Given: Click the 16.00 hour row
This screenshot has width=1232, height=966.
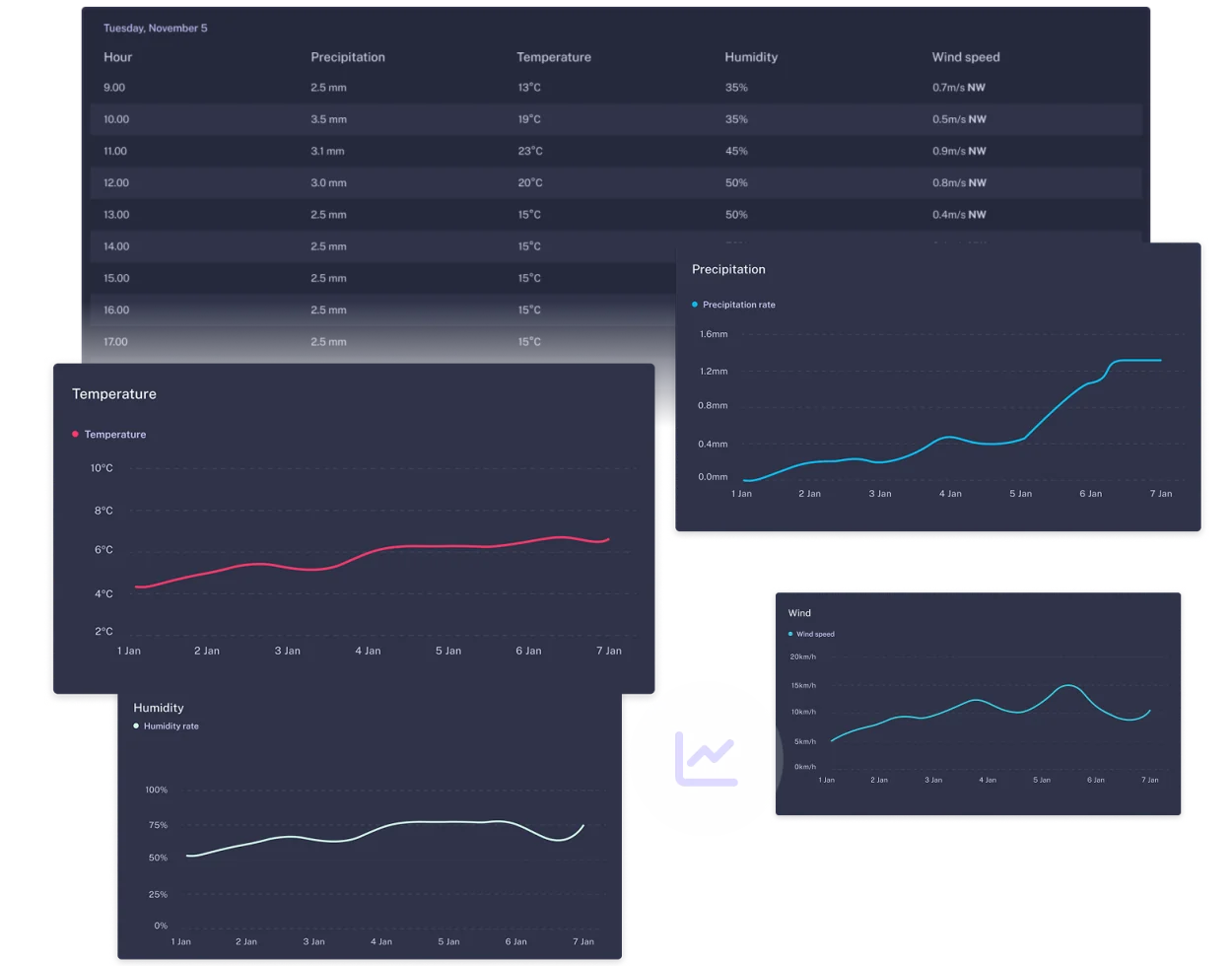Looking at the screenshot, I should (x=382, y=310).
